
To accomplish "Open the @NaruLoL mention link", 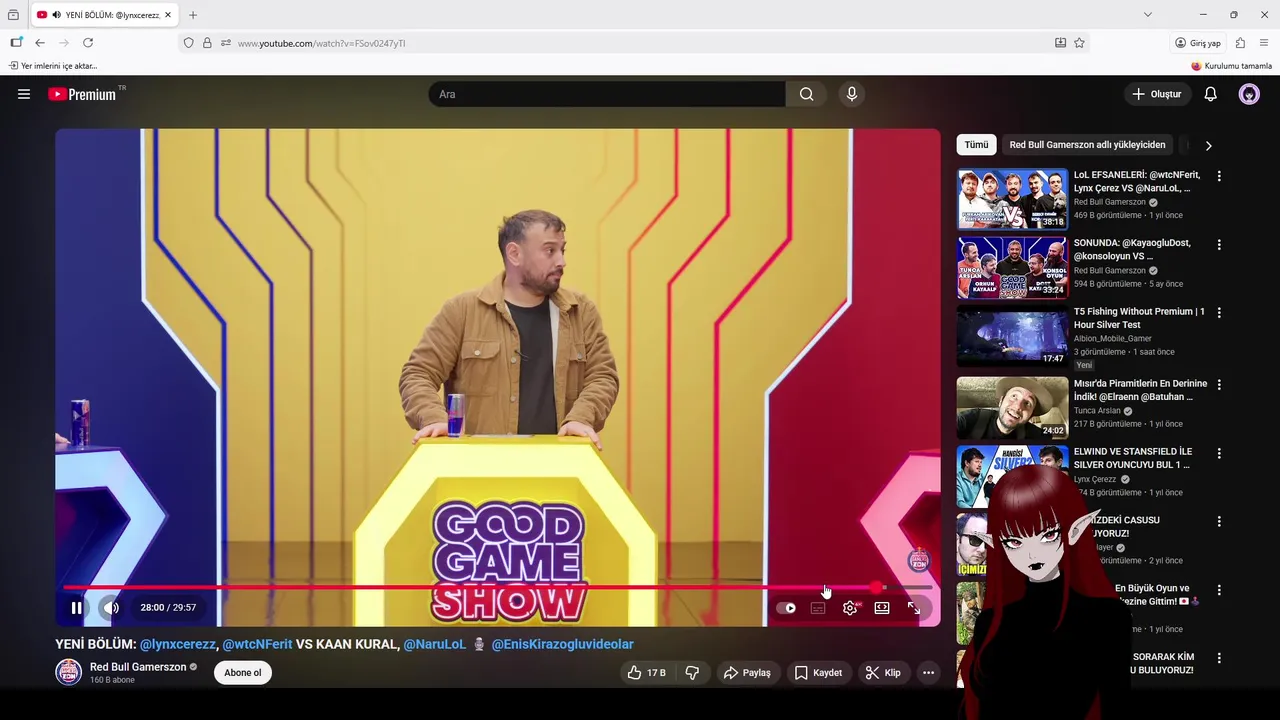I will pos(435,644).
